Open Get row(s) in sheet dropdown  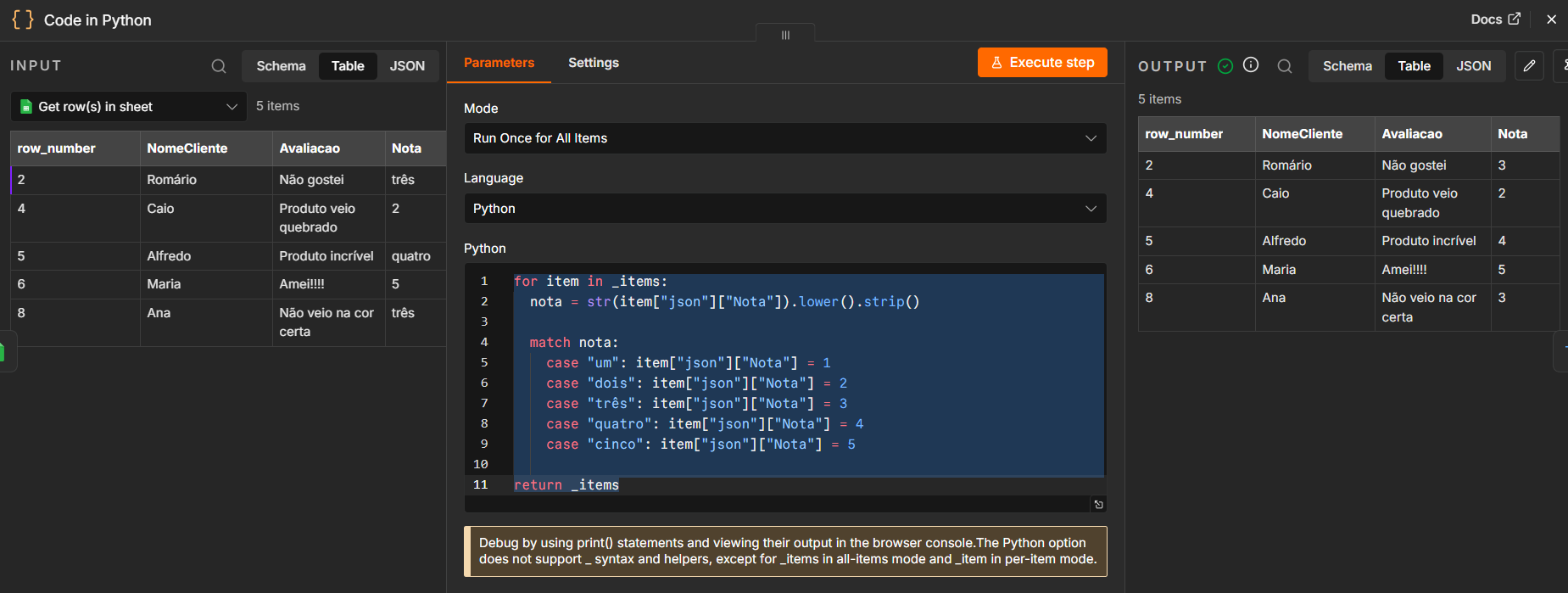[129, 107]
